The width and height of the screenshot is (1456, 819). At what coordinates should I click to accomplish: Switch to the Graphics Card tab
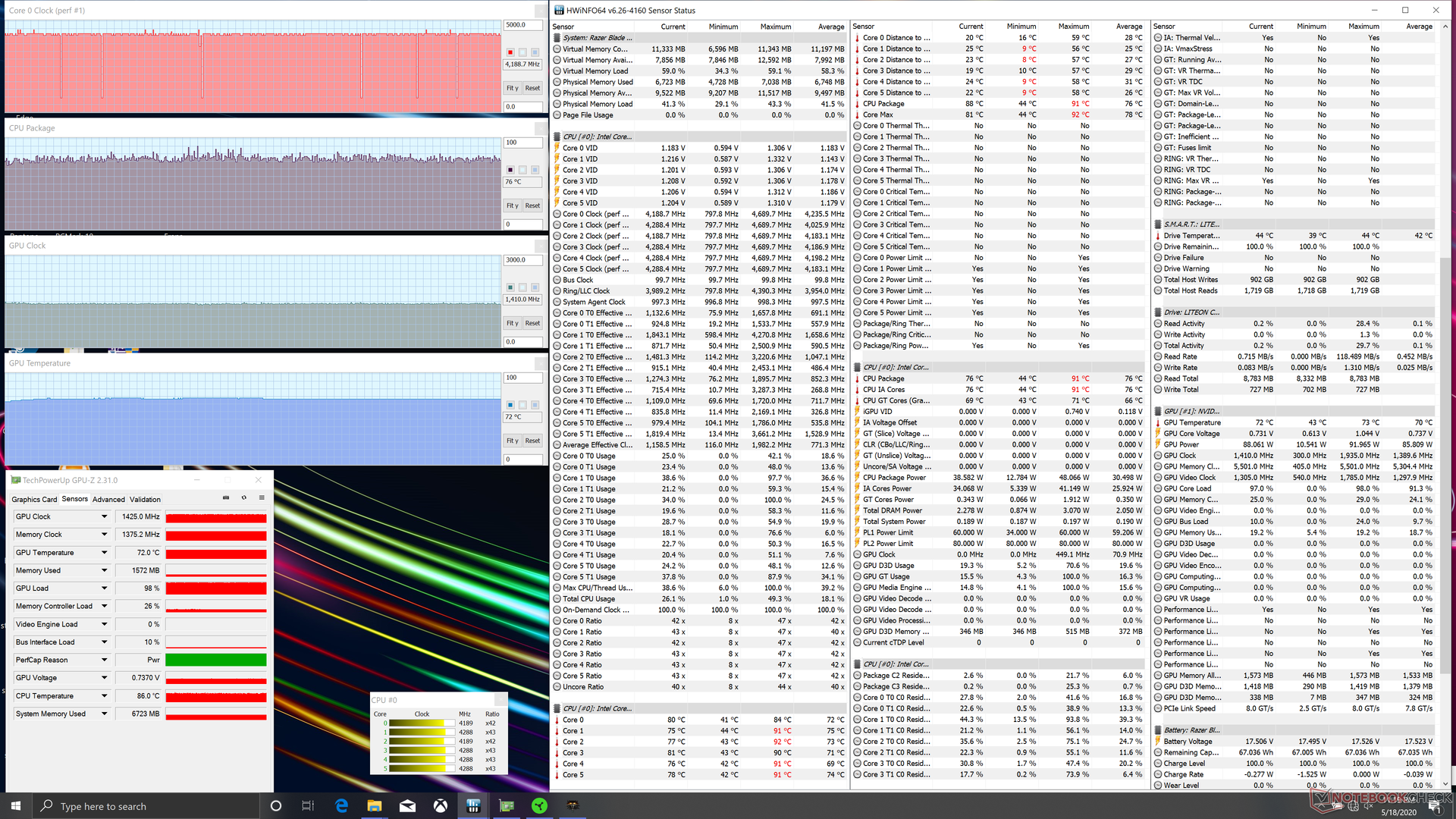(34, 500)
